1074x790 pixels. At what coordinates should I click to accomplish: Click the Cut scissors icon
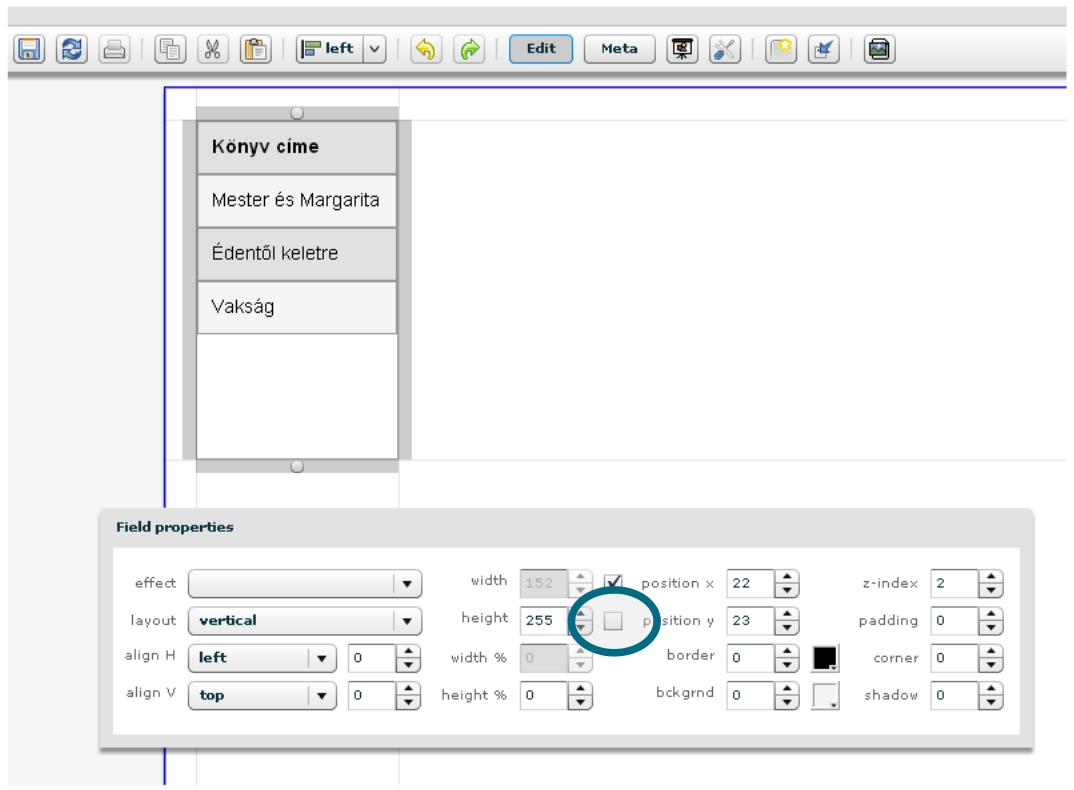point(212,49)
